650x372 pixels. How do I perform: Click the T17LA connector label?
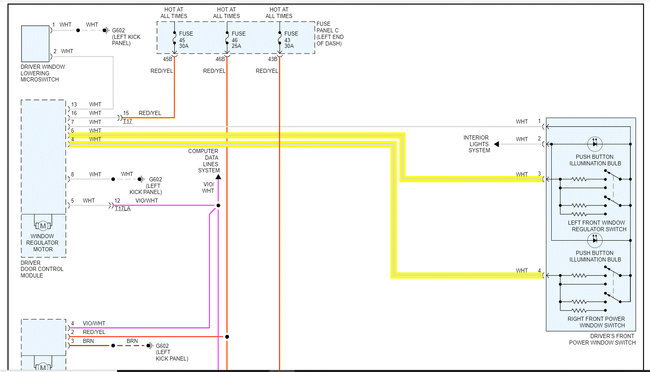(123, 209)
